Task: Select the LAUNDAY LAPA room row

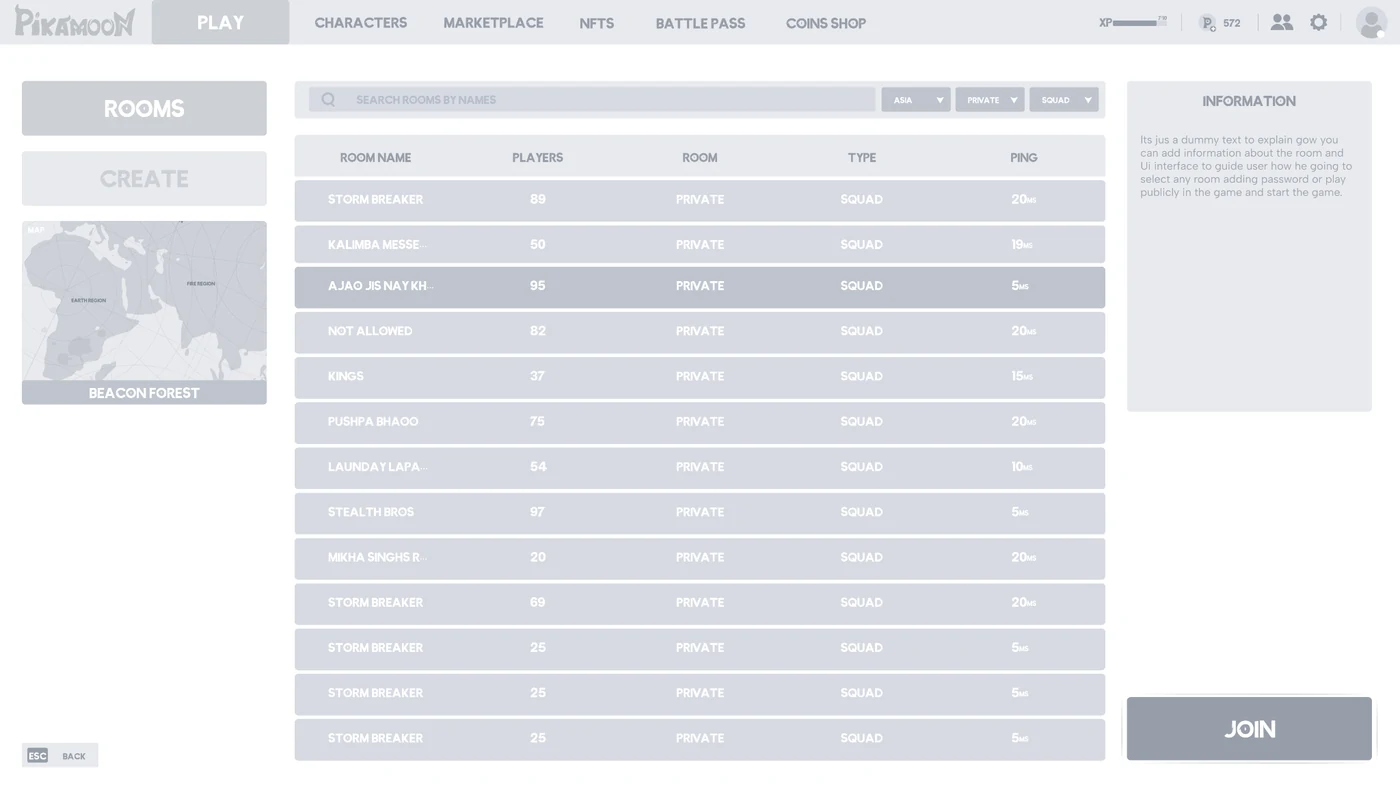Action: click(x=700, y=468)
